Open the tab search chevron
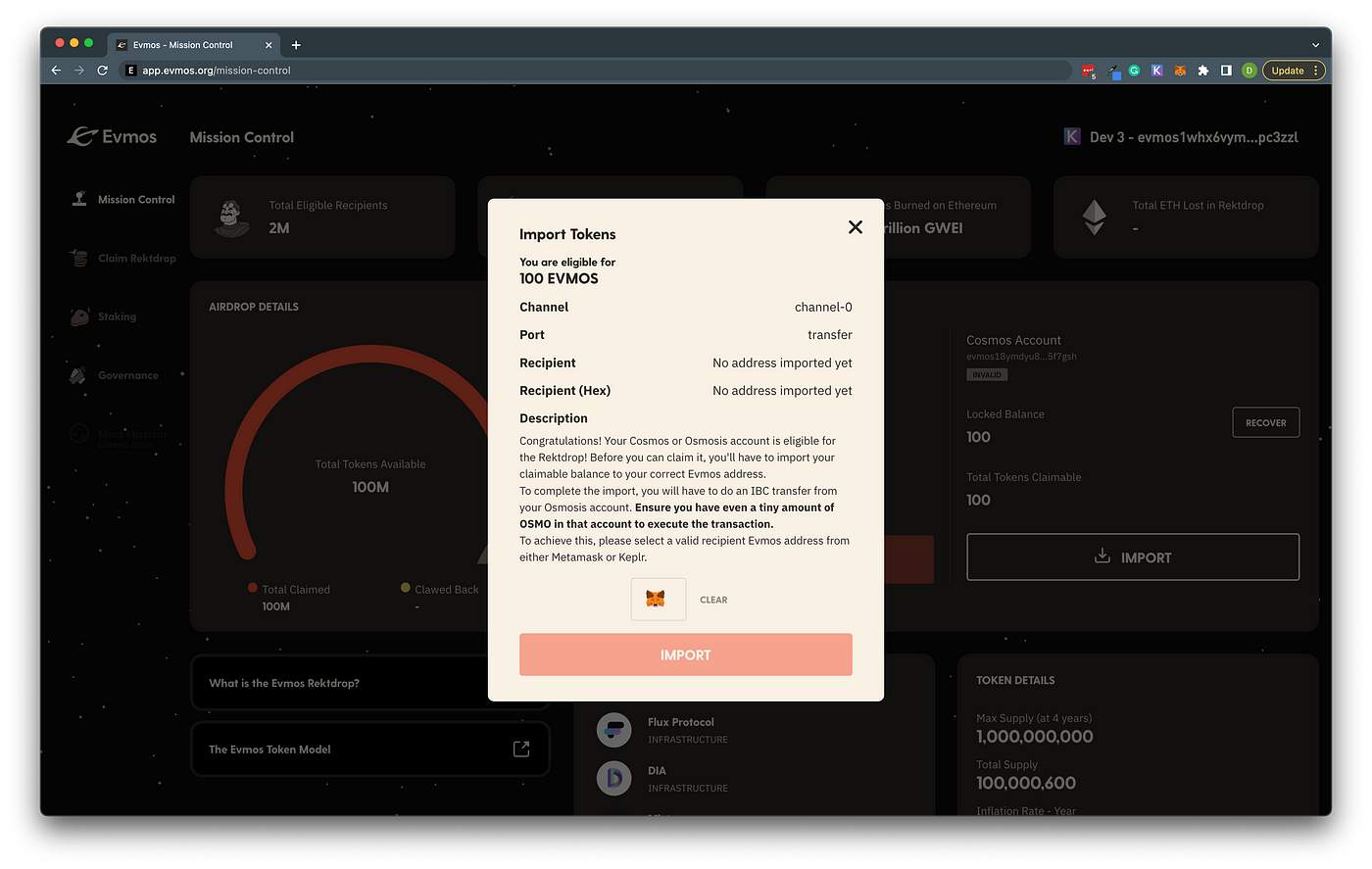This screenshot has height=869, width=1372. tap(1315, 45)
